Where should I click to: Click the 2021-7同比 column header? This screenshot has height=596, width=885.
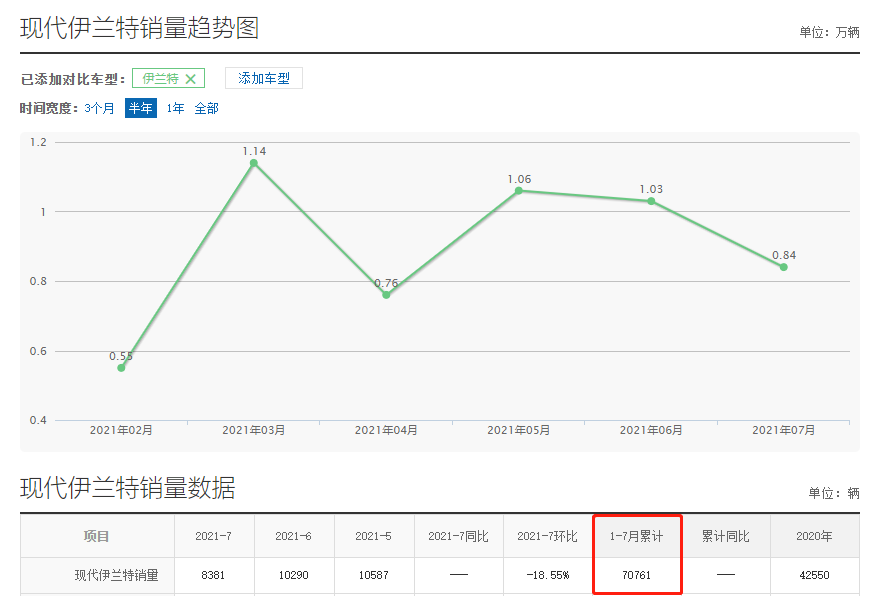[458, 536]
